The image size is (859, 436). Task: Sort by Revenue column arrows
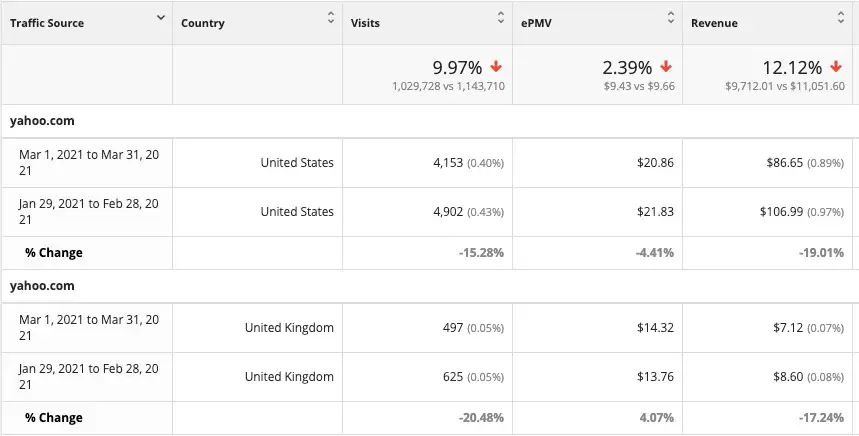click(x=841, y=18)
